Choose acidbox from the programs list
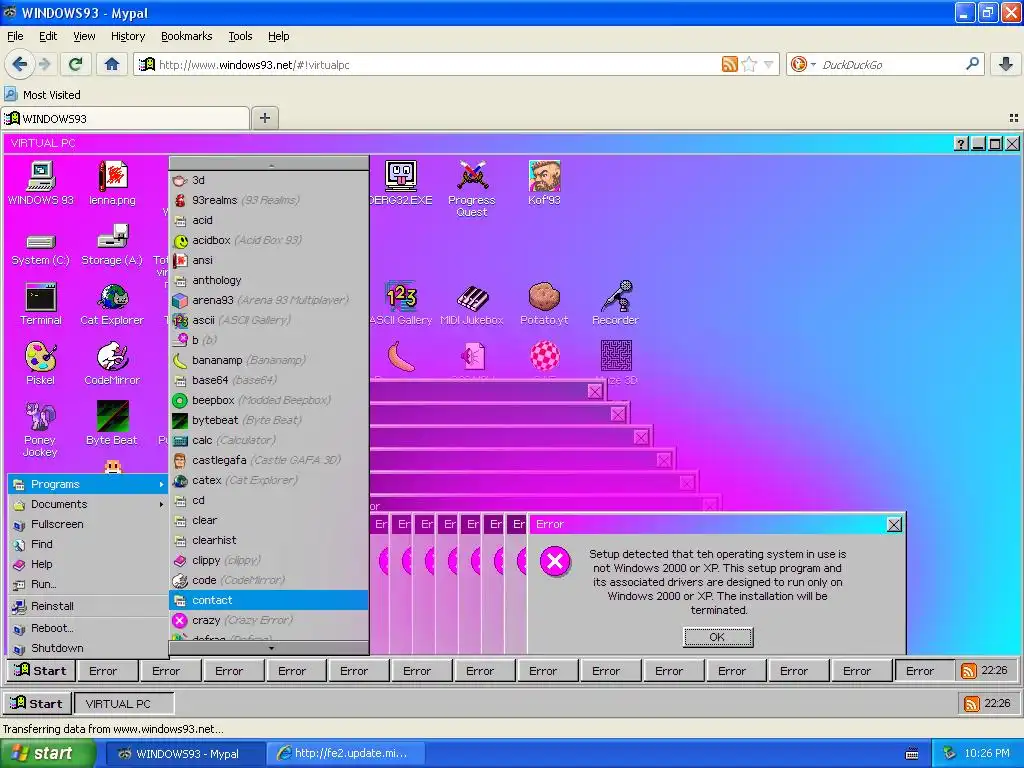The width and height of the screenshot is (1024, 768). click(x=268, y=240)
